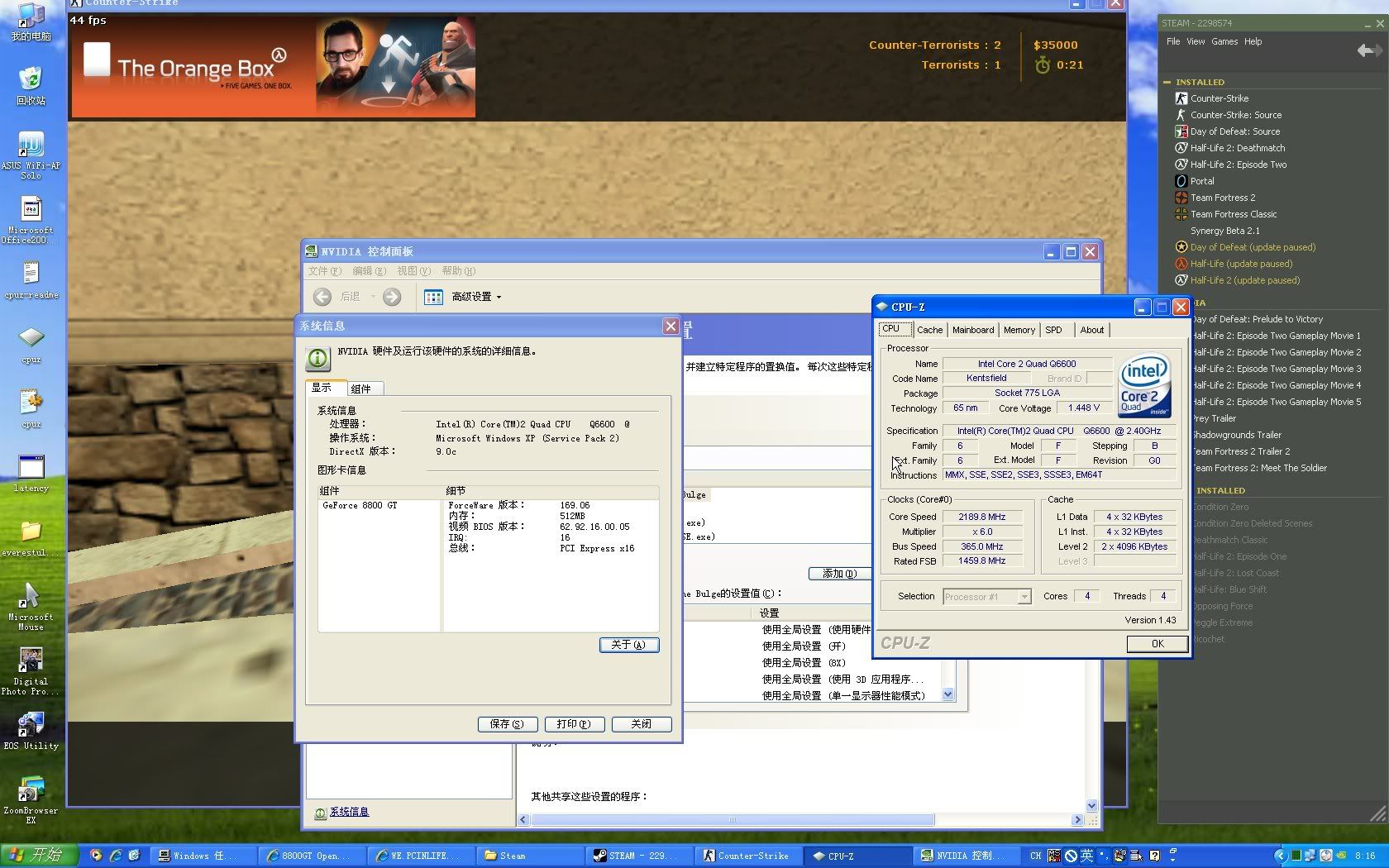Screen dimensions: 1389x868
Task: Click the horizontal scrollbar in NVIDIA panel
Action: 732,820
